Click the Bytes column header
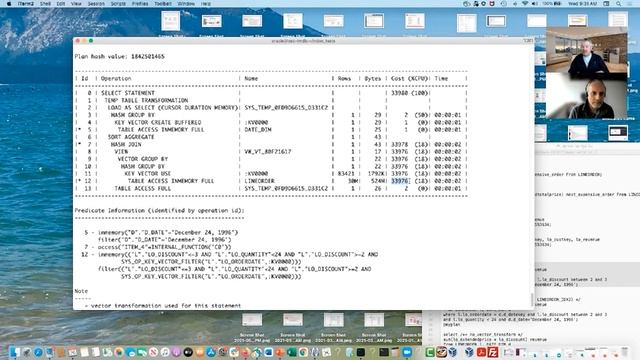 pos(372,78)
